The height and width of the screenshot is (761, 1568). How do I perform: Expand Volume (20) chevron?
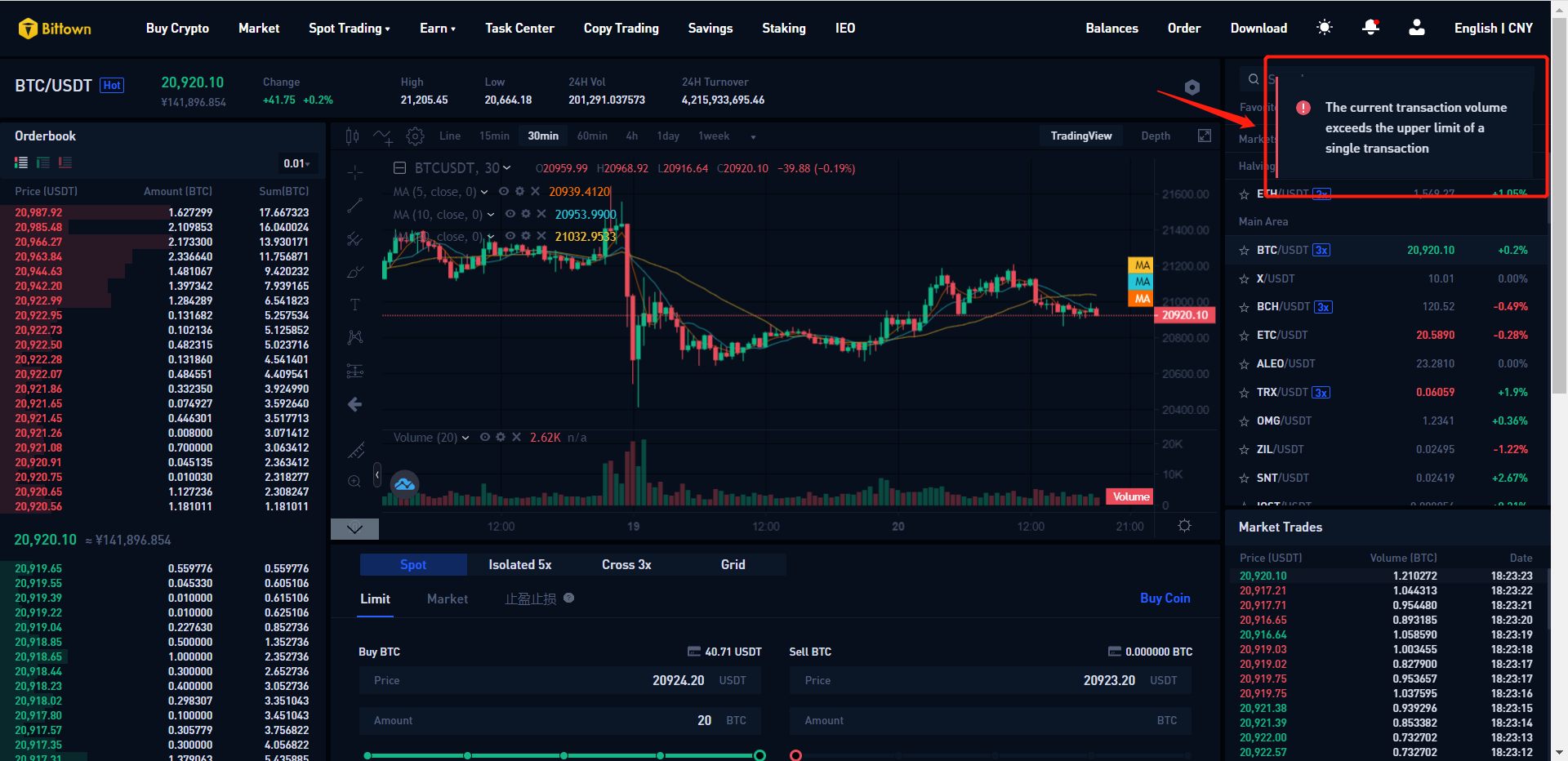coord(465,438)
